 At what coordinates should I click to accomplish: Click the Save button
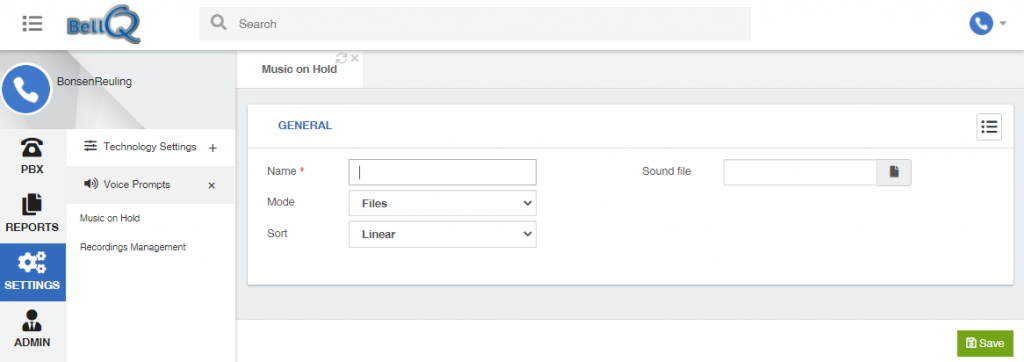pos(985,343)
